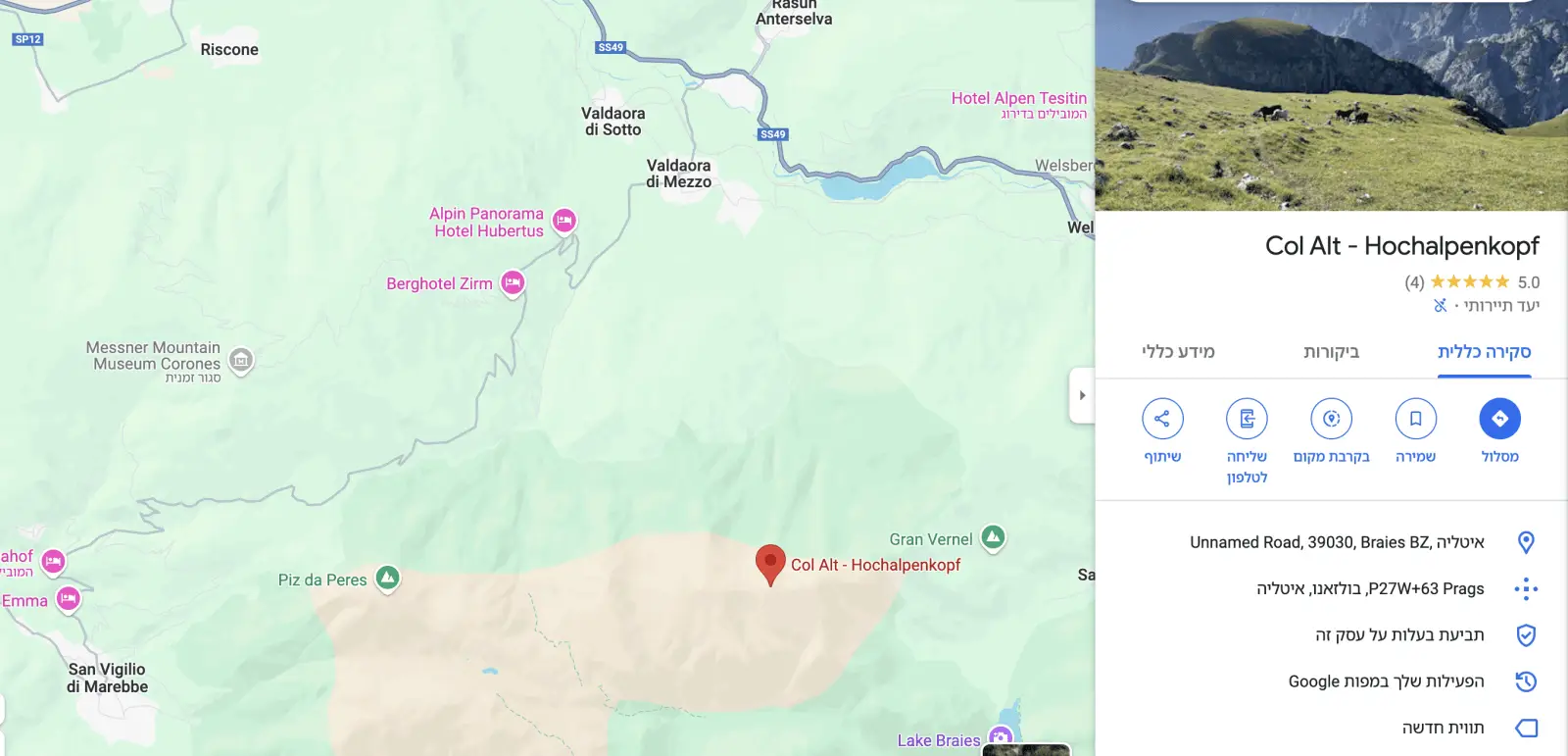Click the red Col Alt map pin
This screenshot has height=756, width=1568.
[x=770, y=565]
